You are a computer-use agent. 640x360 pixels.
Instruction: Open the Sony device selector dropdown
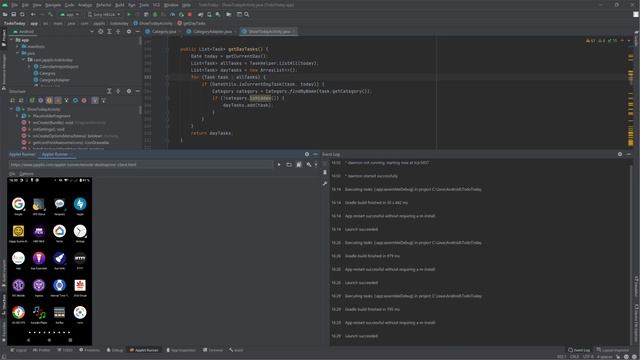[x=104, y=14]
